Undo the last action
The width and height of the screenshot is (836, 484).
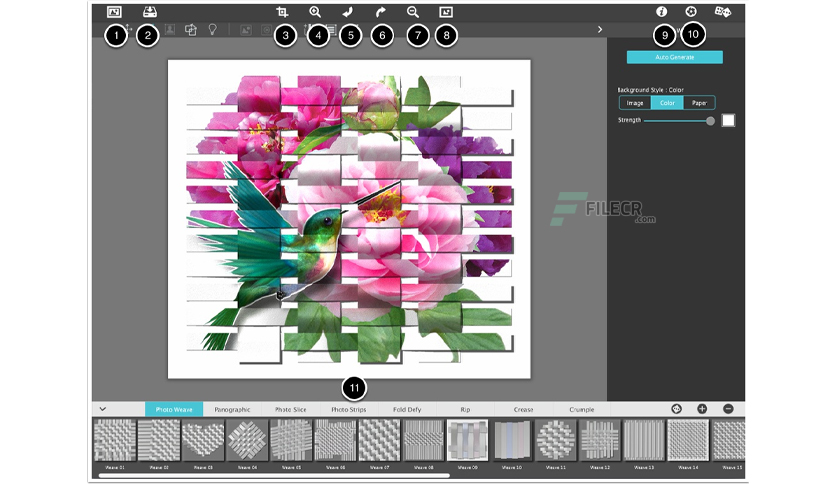coord(347,12)
